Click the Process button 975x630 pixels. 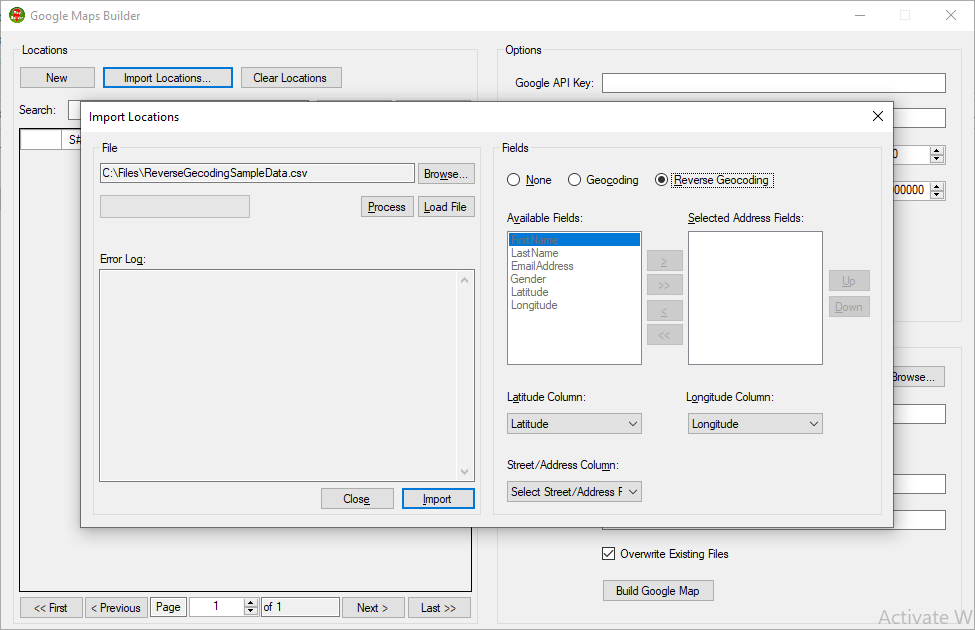387,207
